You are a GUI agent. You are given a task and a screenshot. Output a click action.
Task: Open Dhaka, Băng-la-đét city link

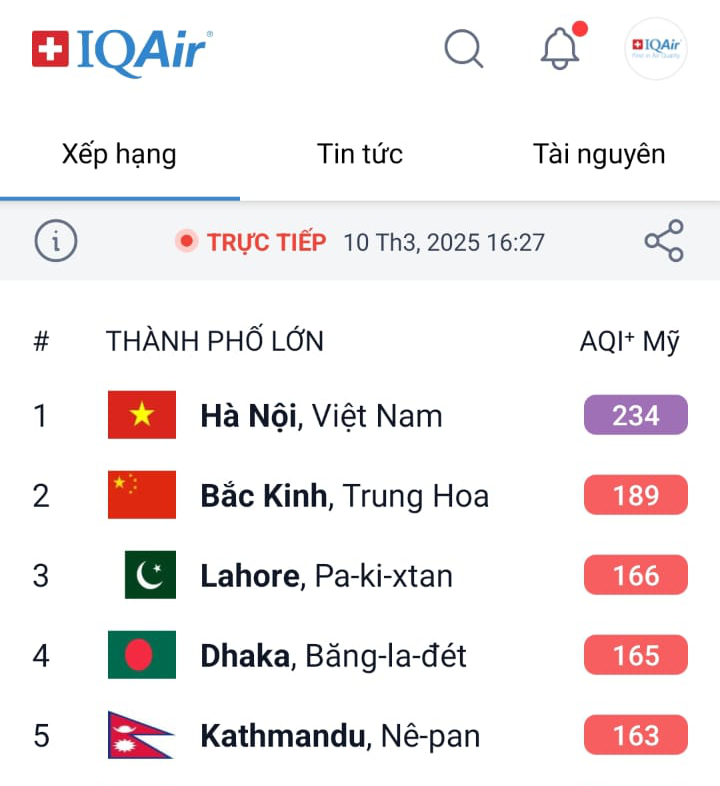point(334,656)
